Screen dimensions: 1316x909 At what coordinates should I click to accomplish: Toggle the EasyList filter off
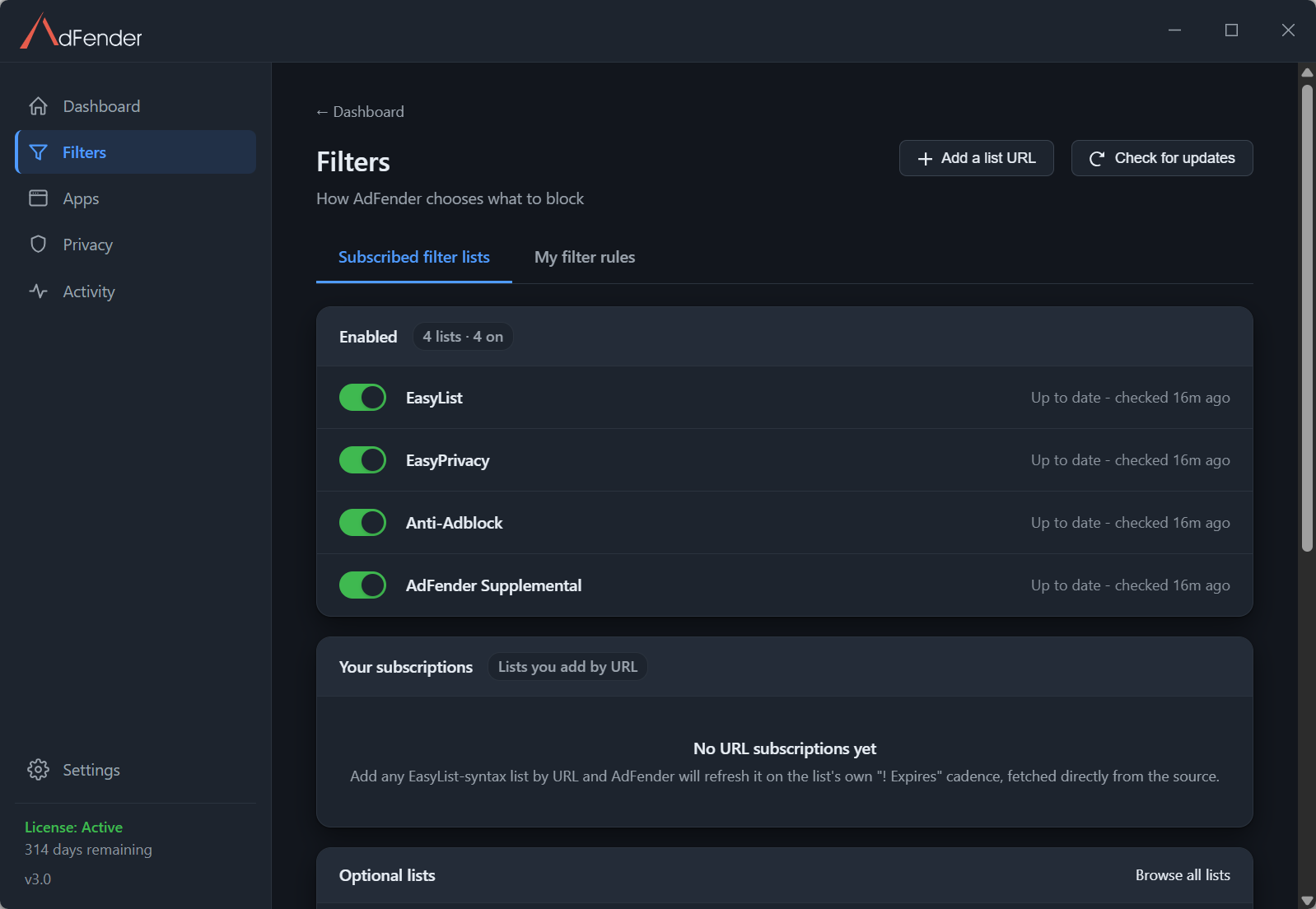(x=362, y=398)
